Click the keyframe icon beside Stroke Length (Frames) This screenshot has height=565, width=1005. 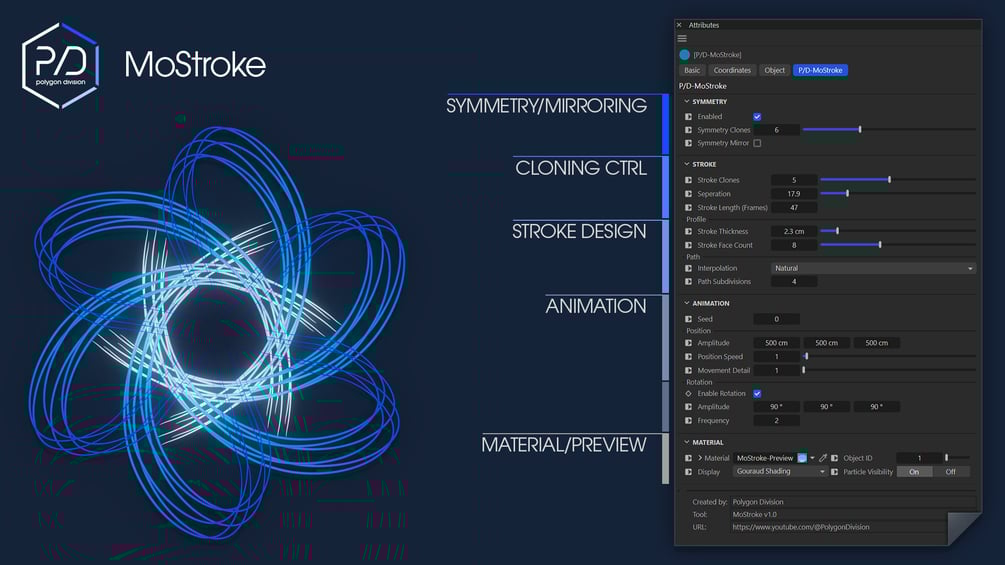click(x=688, y=208)
